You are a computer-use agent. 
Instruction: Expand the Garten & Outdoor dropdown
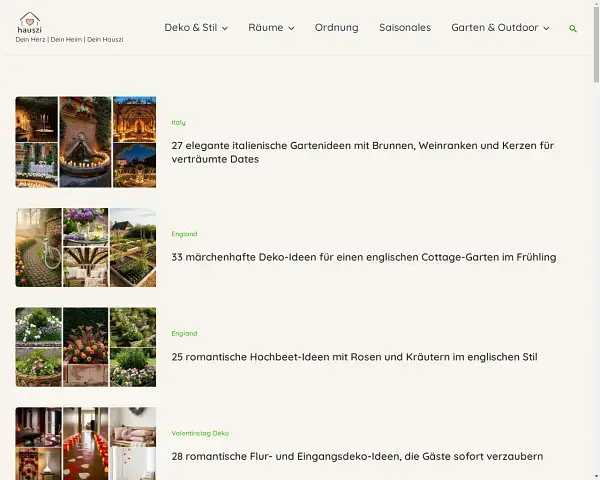click(x=500, y=28)
